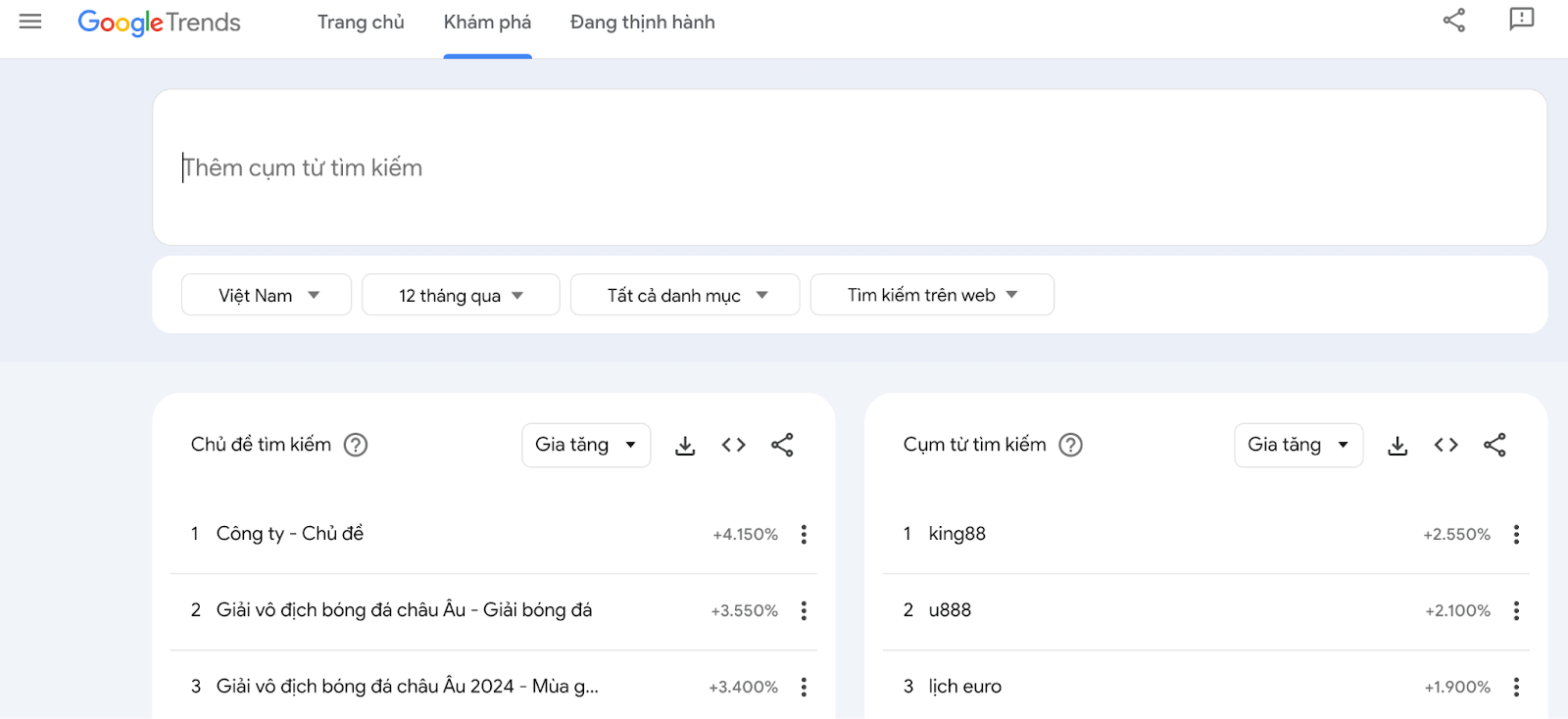Open the king88 search term
This screenshot has height=719, width=1568.
tap(957, 534)
